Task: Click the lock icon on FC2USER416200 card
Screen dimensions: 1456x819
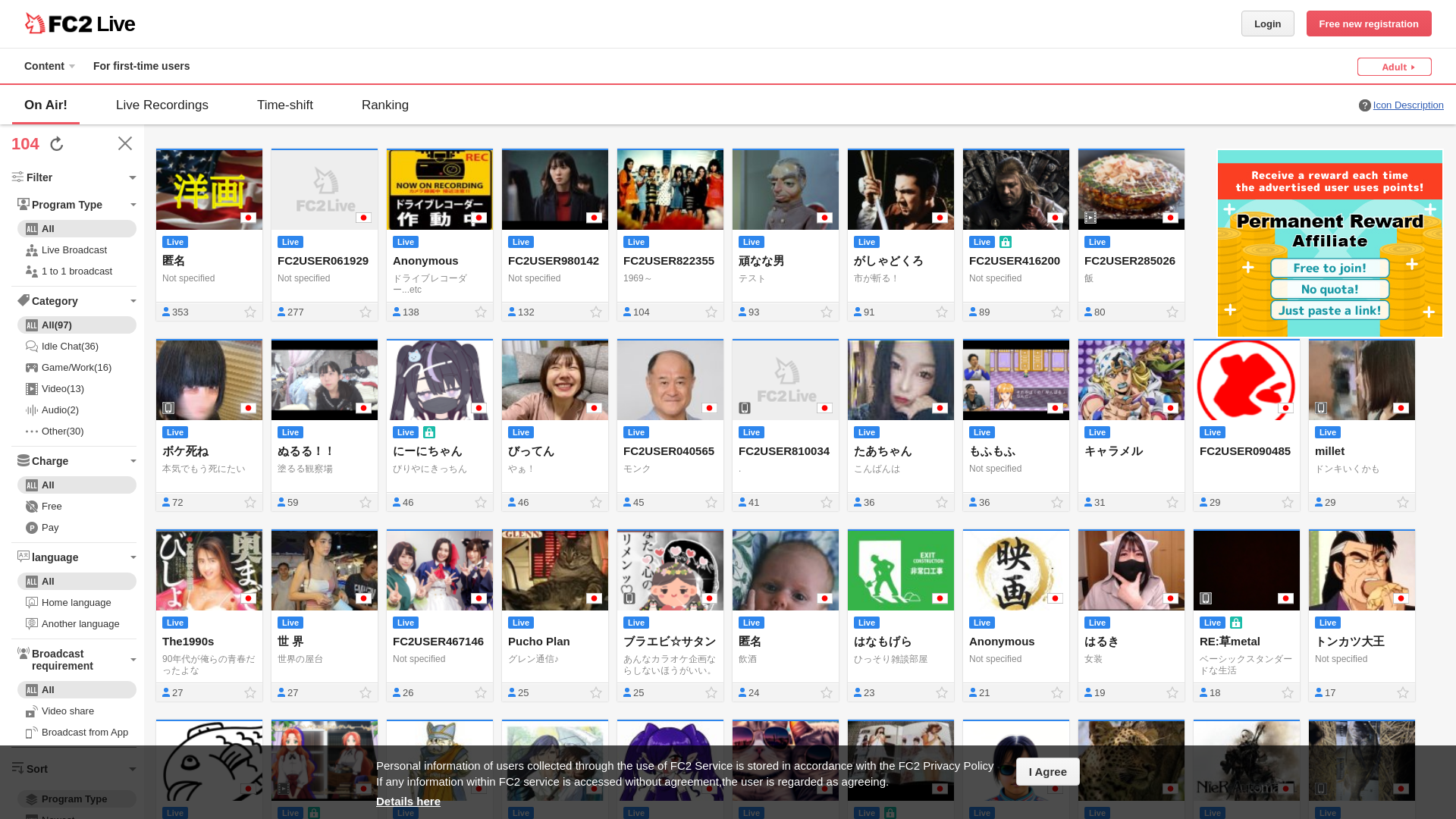Action: point(1005,242)
